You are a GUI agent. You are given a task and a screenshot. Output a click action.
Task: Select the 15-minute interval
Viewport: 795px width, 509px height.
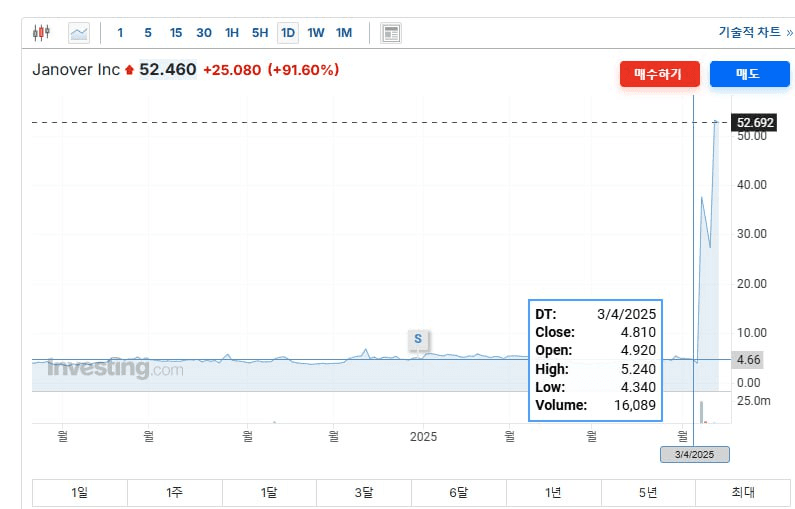[x=176, y=33]
